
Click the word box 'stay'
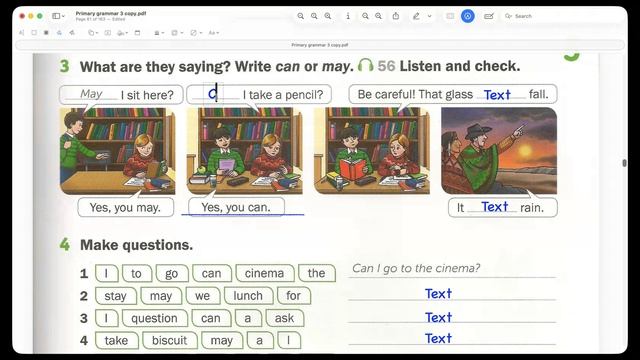point(115,296)
